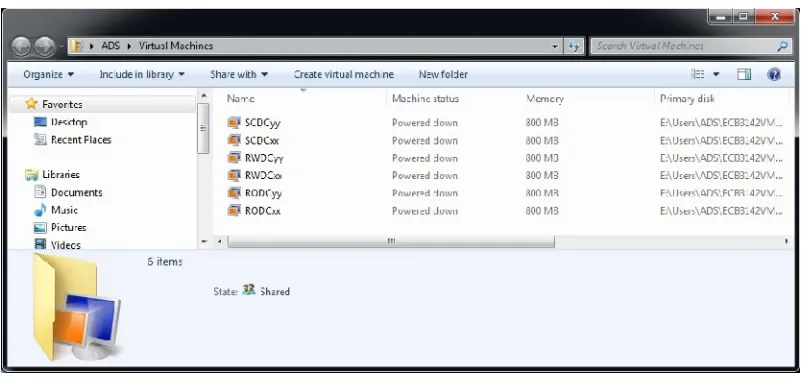Select the RWDCxx virtual machine icon

coord(234,175)
